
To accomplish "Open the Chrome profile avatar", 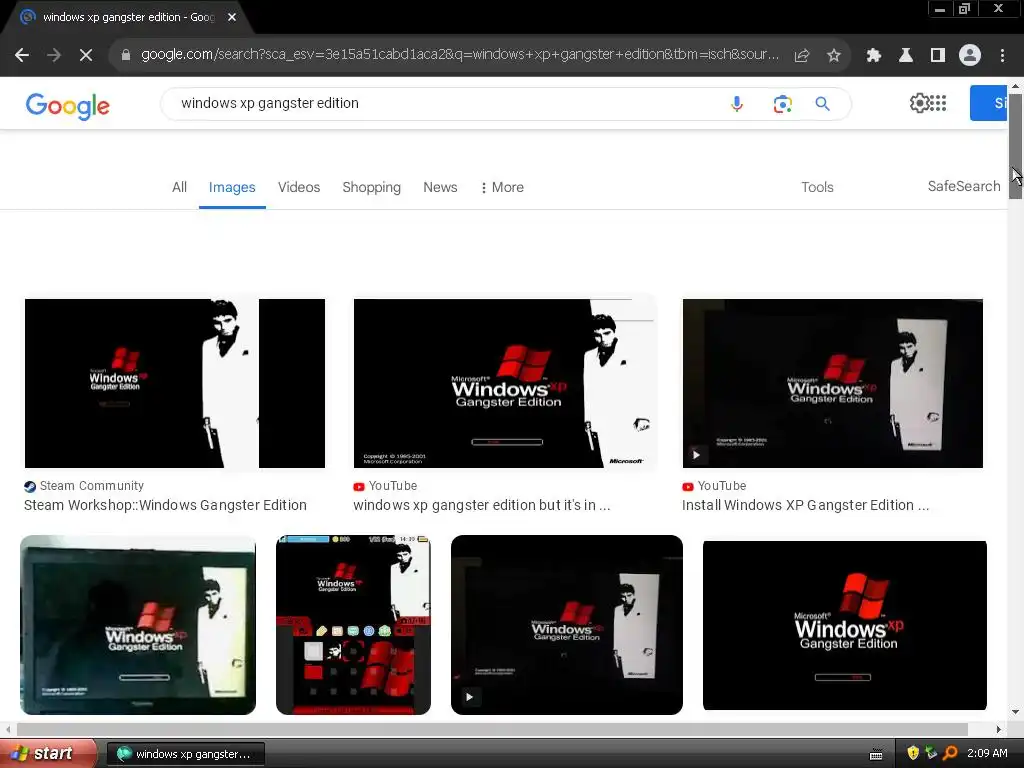I will point(970,56).
